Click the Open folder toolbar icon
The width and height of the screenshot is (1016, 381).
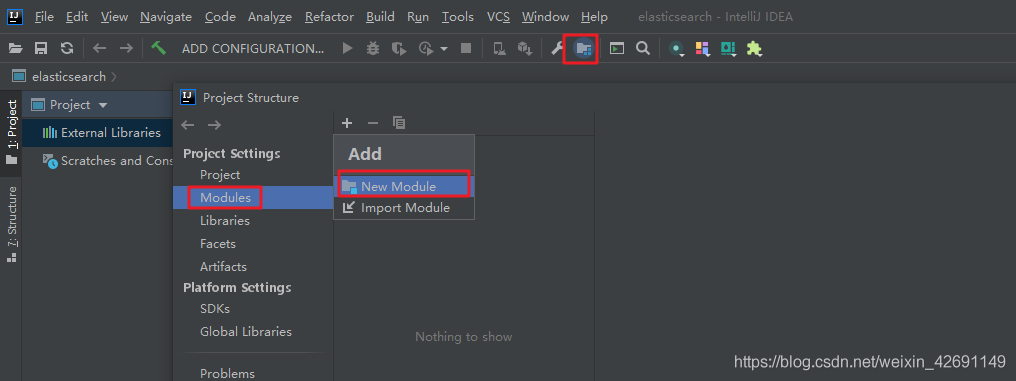point(16,49)
